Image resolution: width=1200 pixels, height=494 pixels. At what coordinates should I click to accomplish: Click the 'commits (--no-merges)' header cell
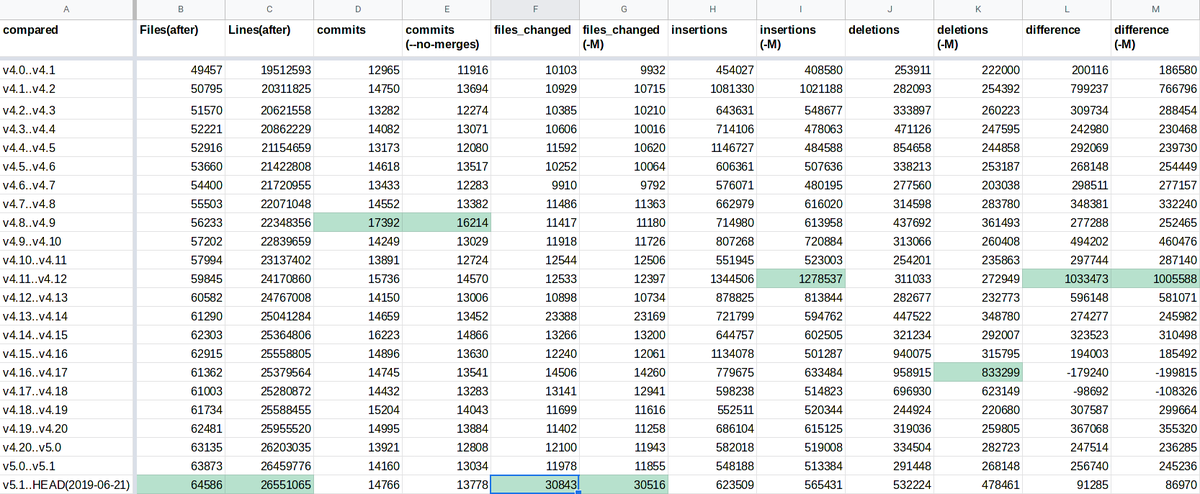[x=446, y=38]
